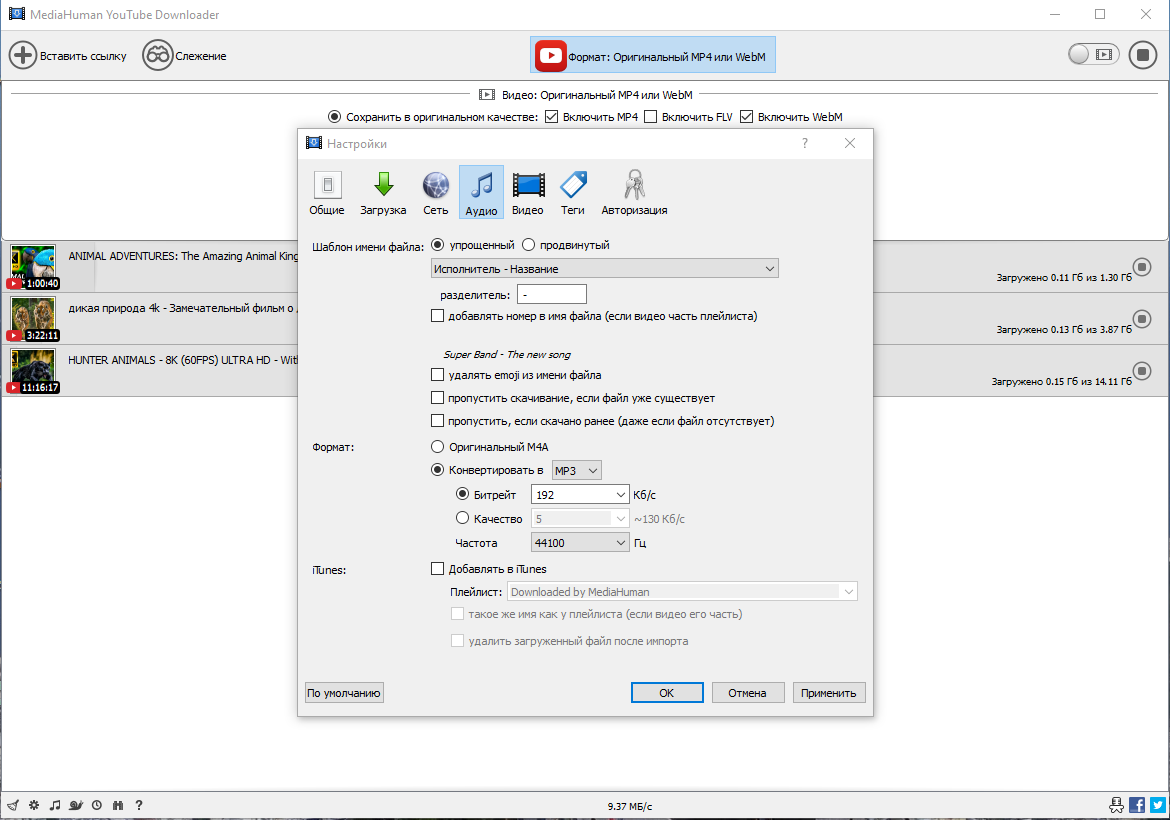Click the Facebook icon in status bar
The width and height of the screenshot is (1170, 820).
(1137, 805)
